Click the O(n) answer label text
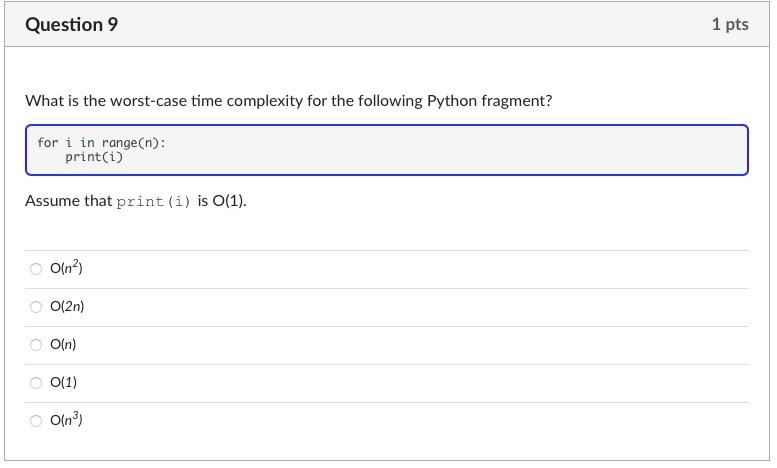 click(x=63, y=345)
